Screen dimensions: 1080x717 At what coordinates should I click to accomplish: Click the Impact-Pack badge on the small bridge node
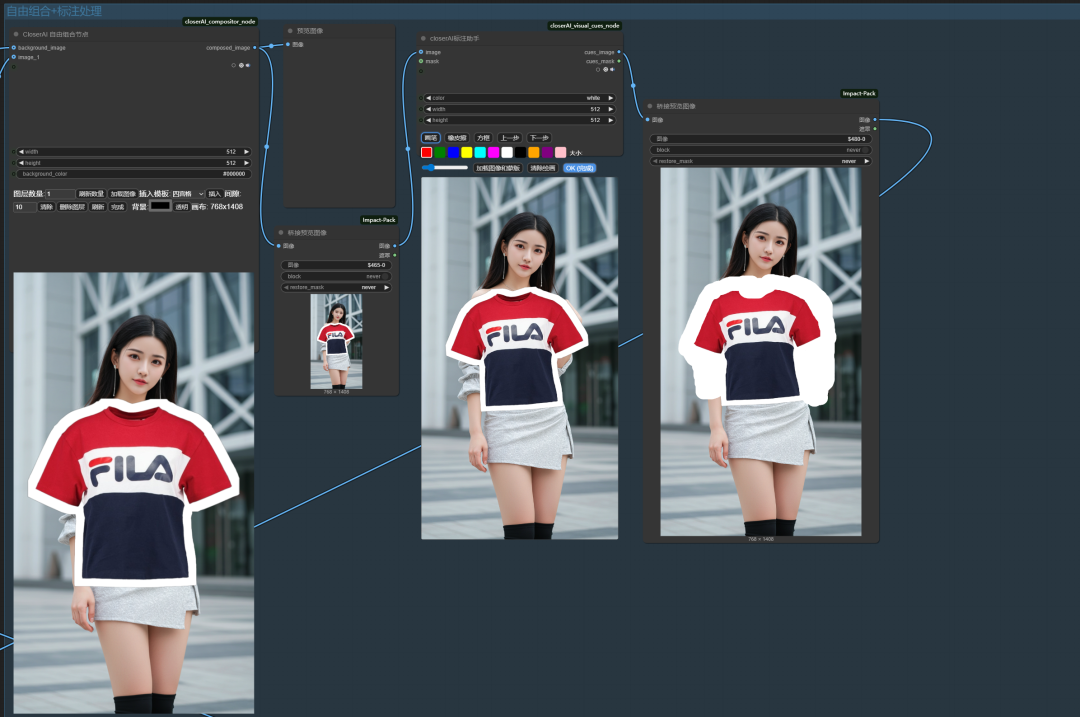point(379,220)
